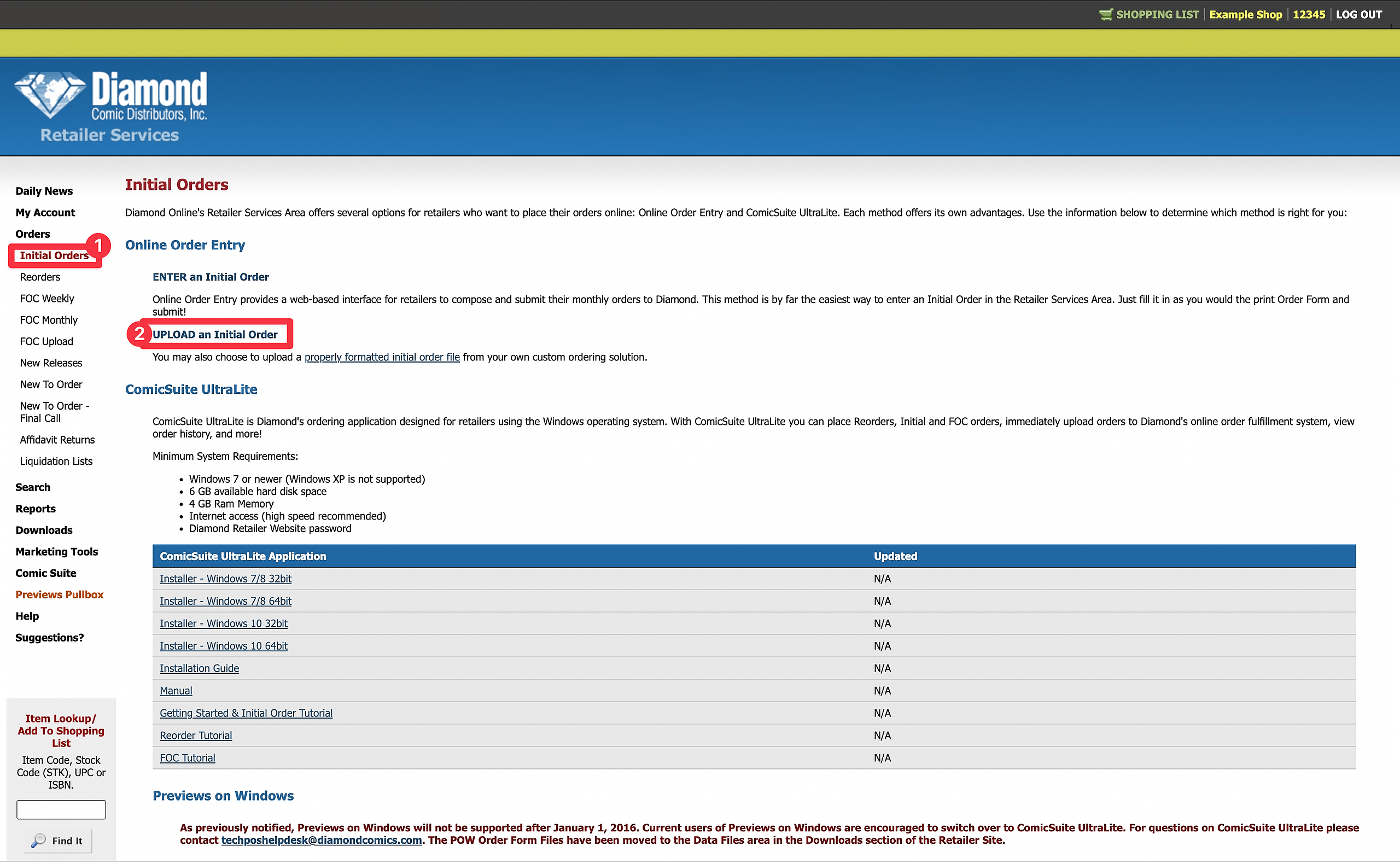Image resolution: width=1400 pixels, height=863 pixels.
Task: Click the Initial Orders page heading
Action: (176, 184)
